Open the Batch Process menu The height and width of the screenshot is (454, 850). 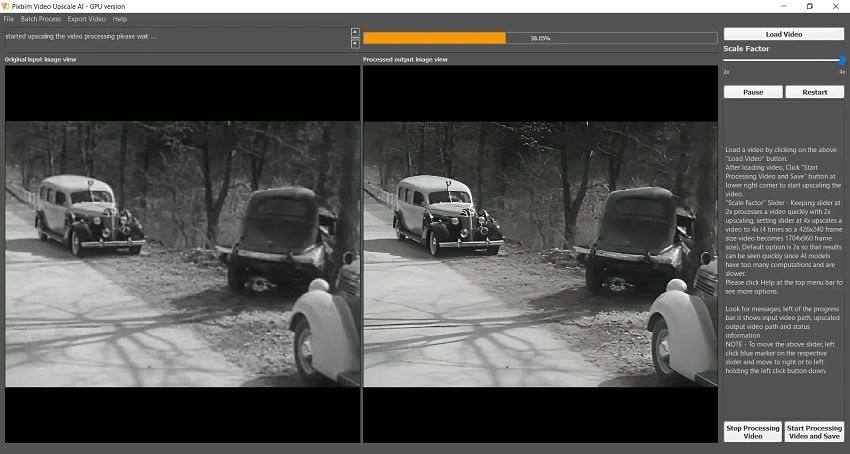coord(41,19)
